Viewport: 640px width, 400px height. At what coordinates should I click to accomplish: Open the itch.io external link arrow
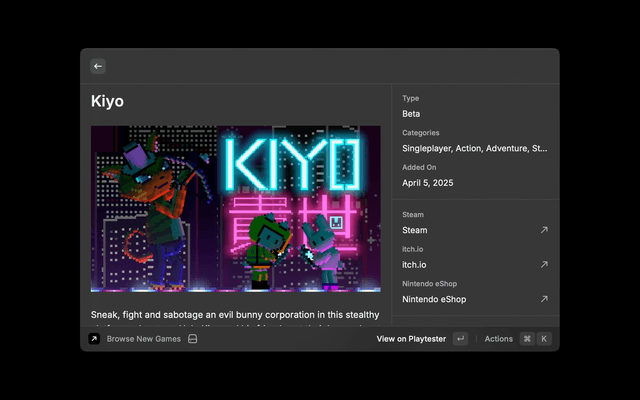(x=544, y=265)
